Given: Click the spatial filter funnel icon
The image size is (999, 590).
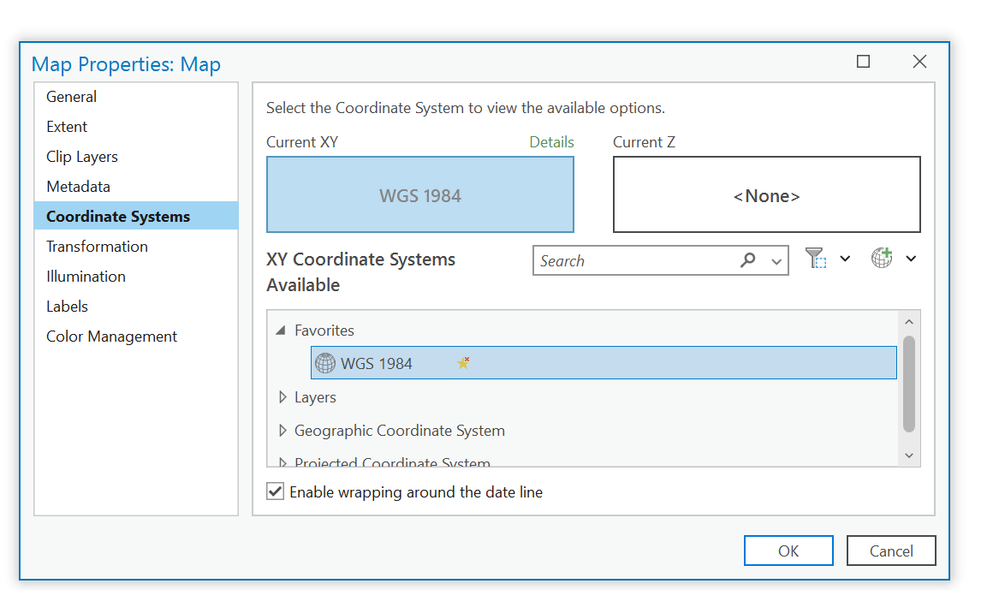Looking at the screenshot, I should [816, 259].
